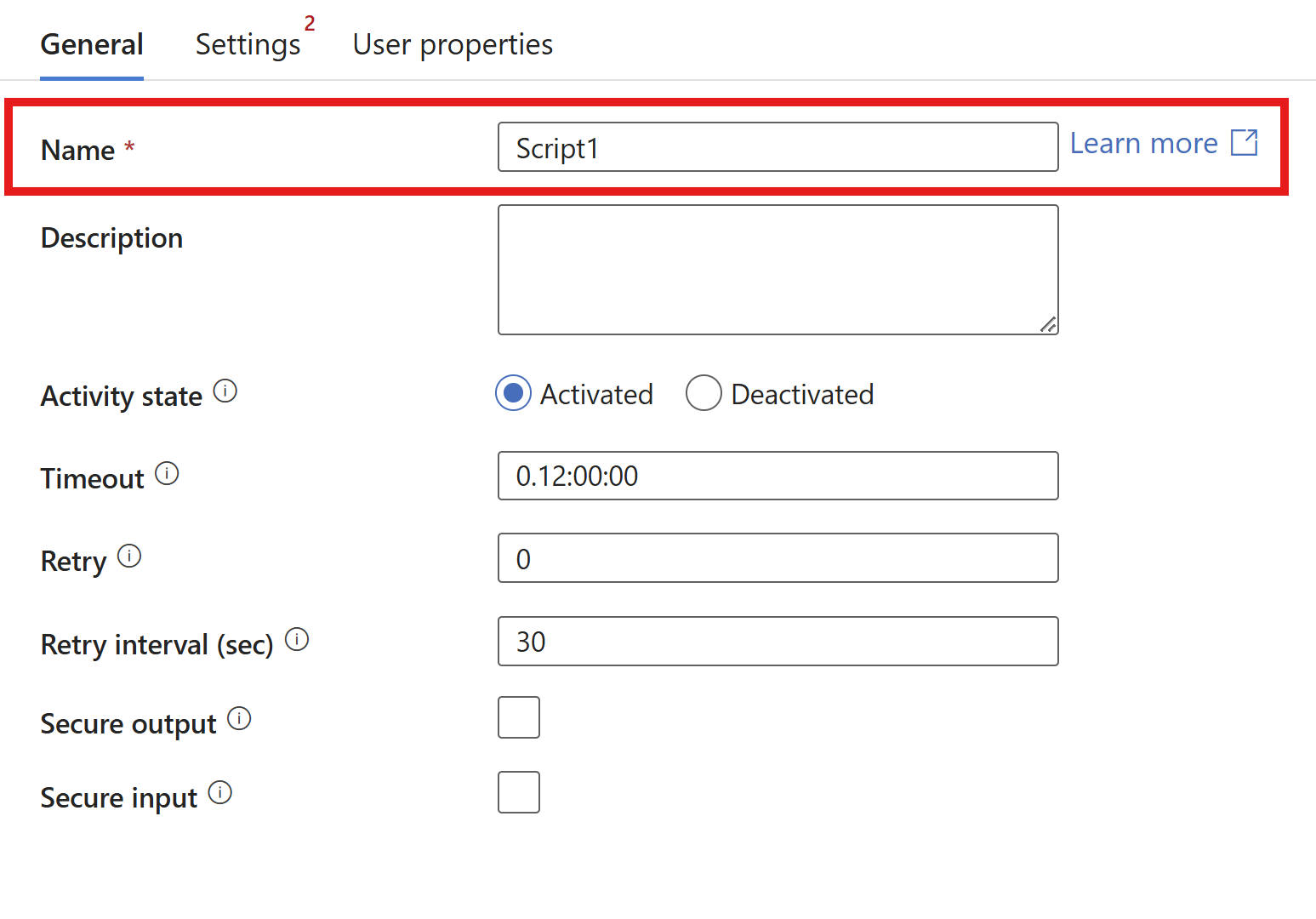Click the Activity state info icon
The width and height of the screenshot is (1316, 919).
(x=225, y=391)
